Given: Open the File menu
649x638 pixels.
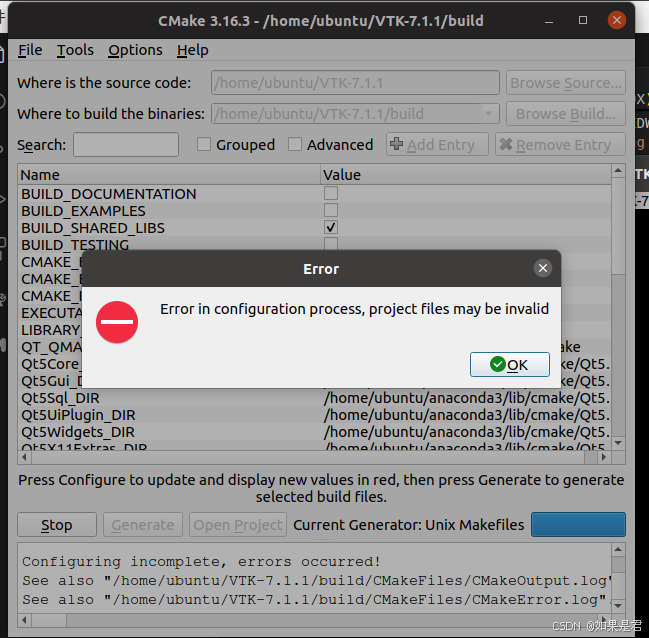Looking at the screenshot, I should tap(30, 50).
